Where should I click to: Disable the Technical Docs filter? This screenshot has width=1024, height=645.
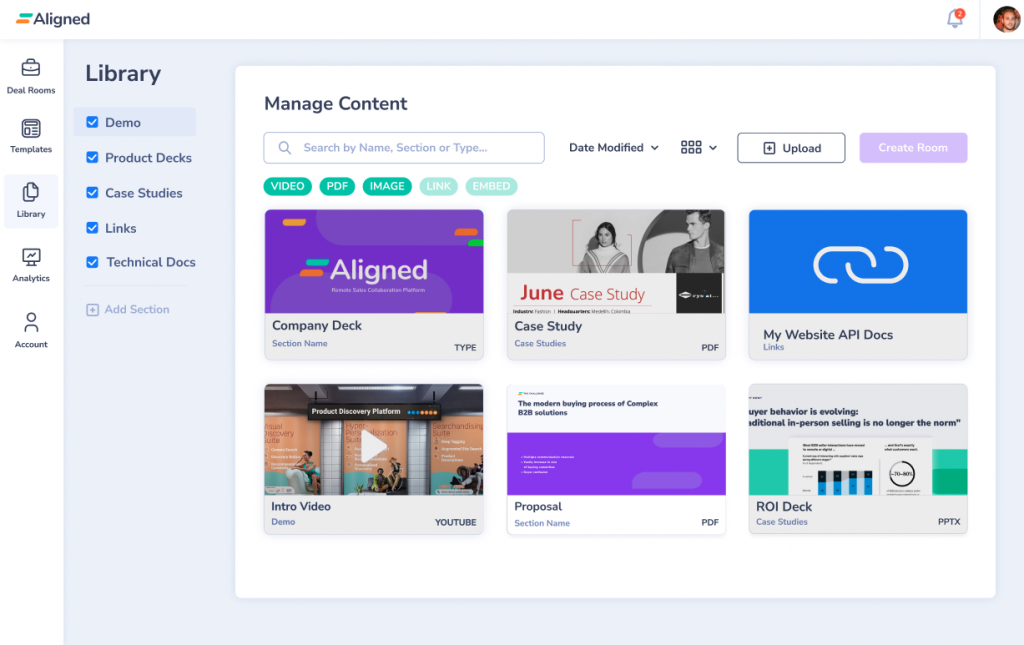[x=94, y=262]
